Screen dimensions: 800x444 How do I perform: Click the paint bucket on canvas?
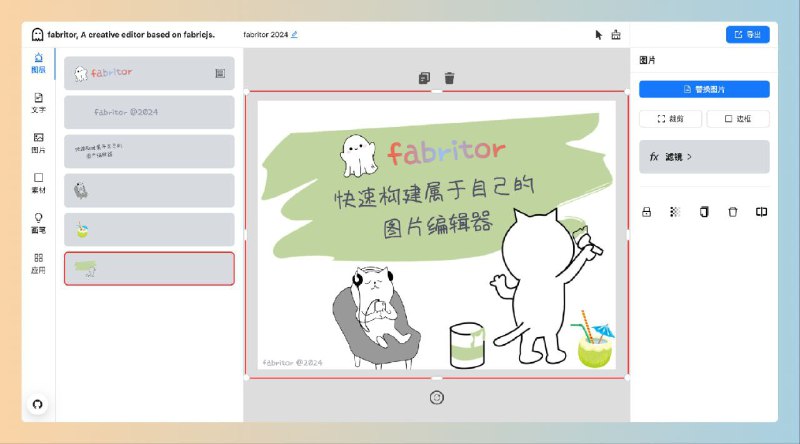[x=467, y=346]
